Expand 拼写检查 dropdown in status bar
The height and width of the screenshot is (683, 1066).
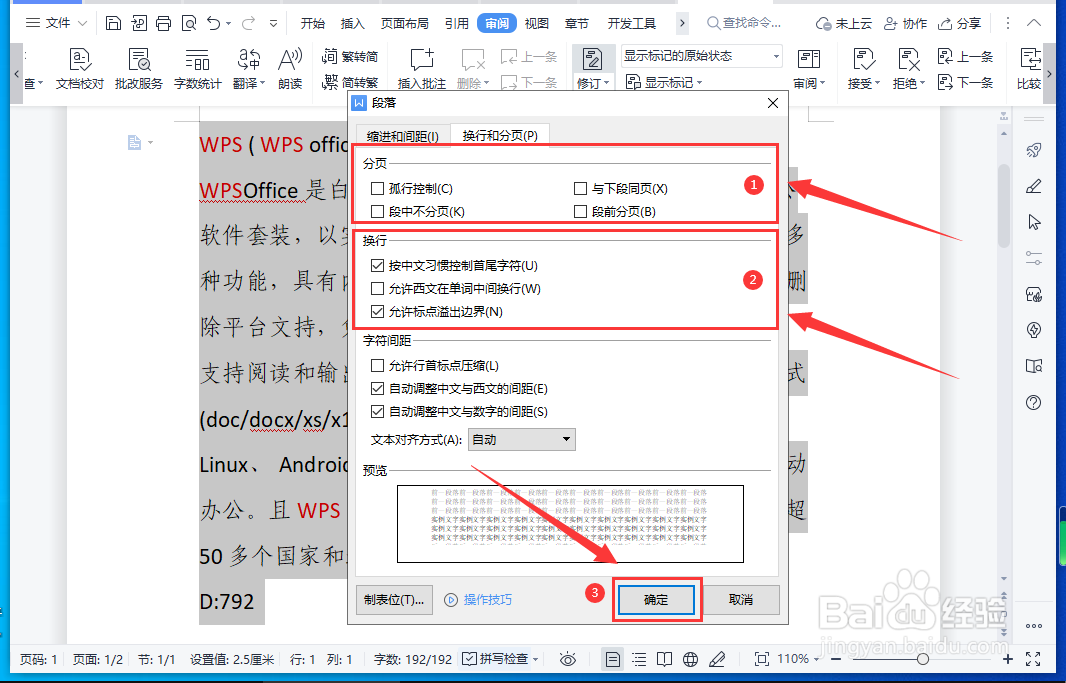pyautogui.click(x=536, y=659)
